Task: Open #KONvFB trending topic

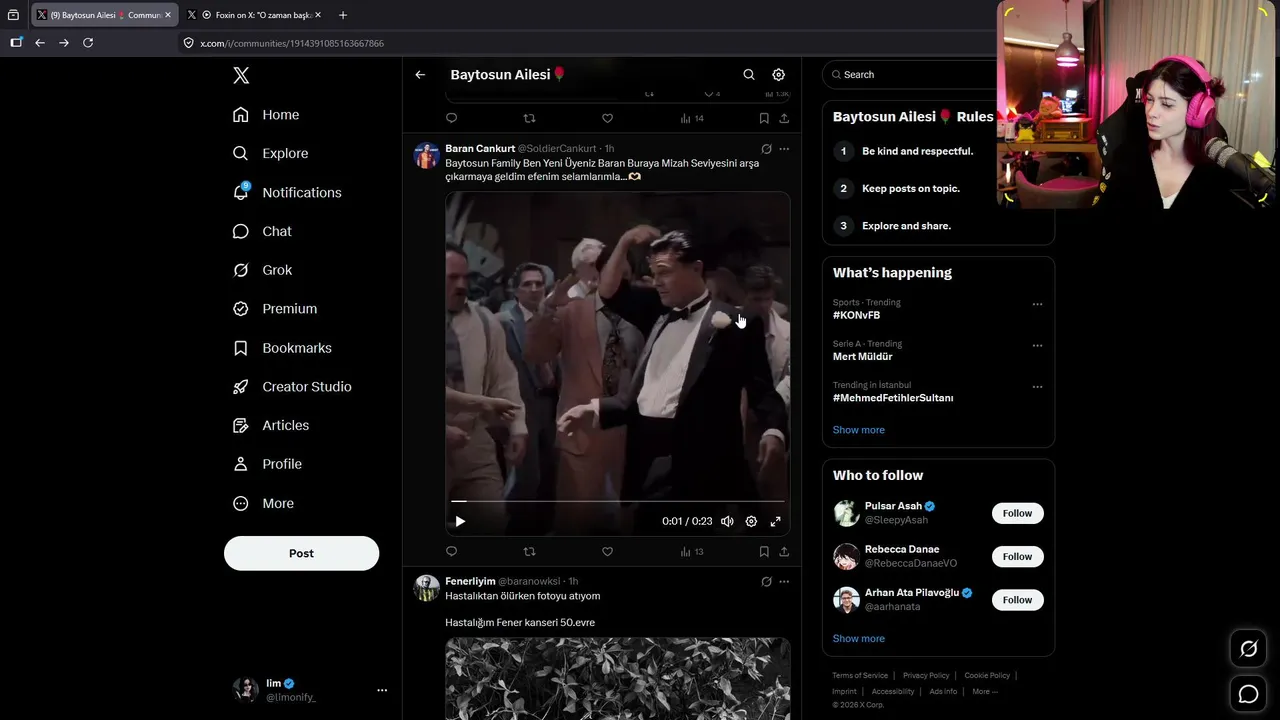Action: pyautogui.click(x=856, y=315)
